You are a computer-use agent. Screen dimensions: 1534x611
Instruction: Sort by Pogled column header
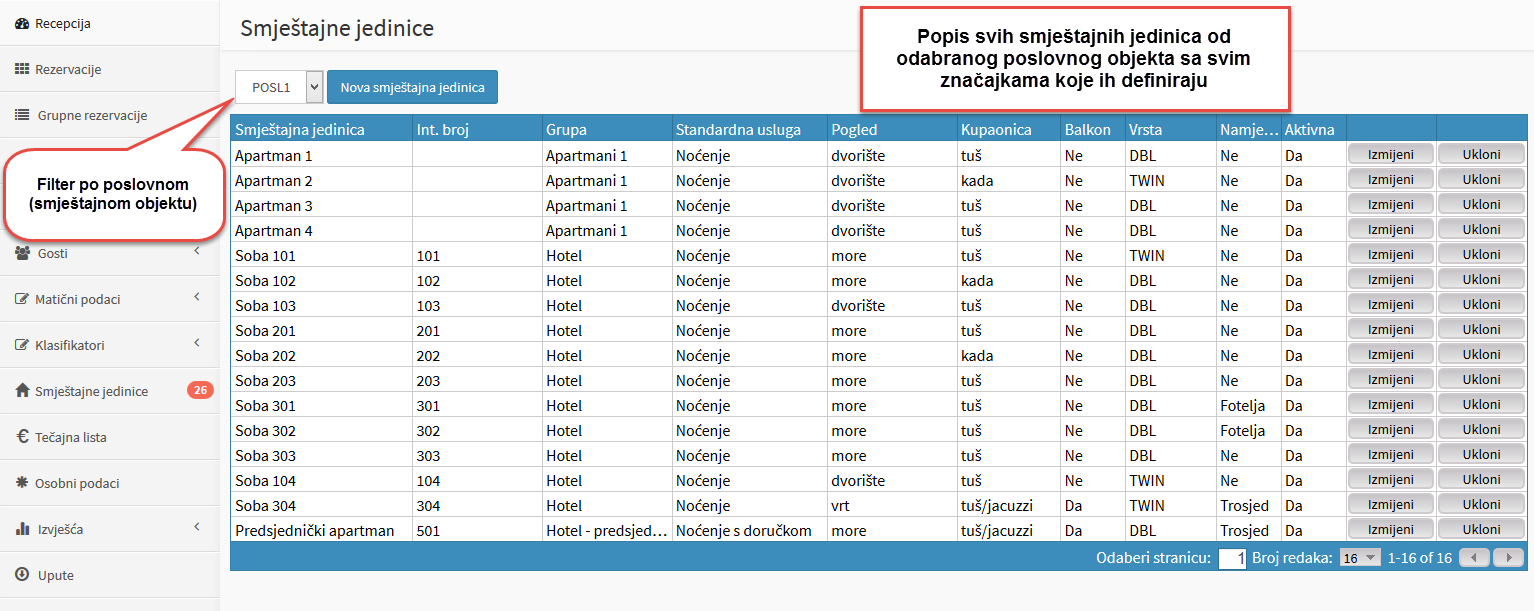pos(892,129)
